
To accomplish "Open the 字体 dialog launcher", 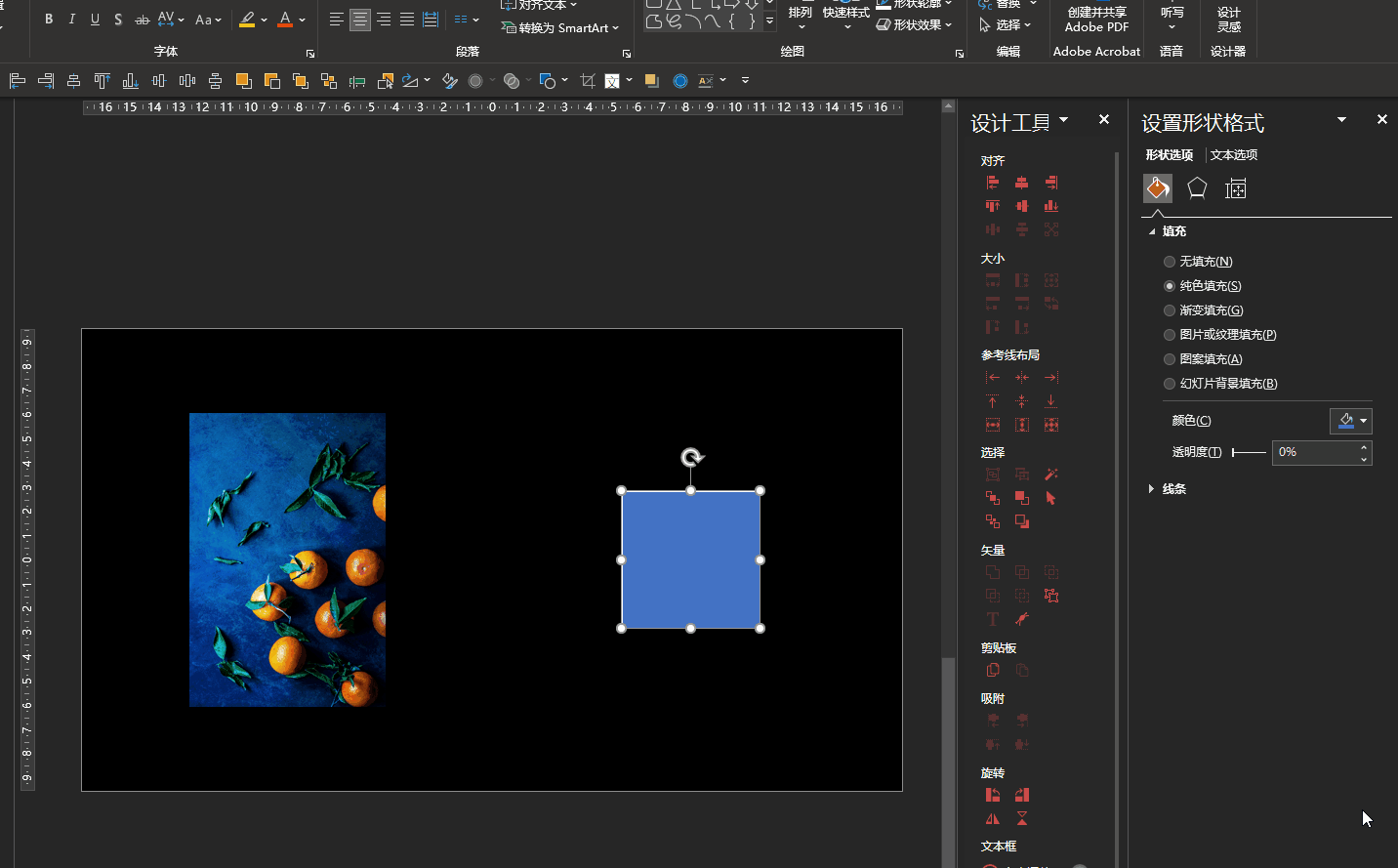I will click(310, 54).
